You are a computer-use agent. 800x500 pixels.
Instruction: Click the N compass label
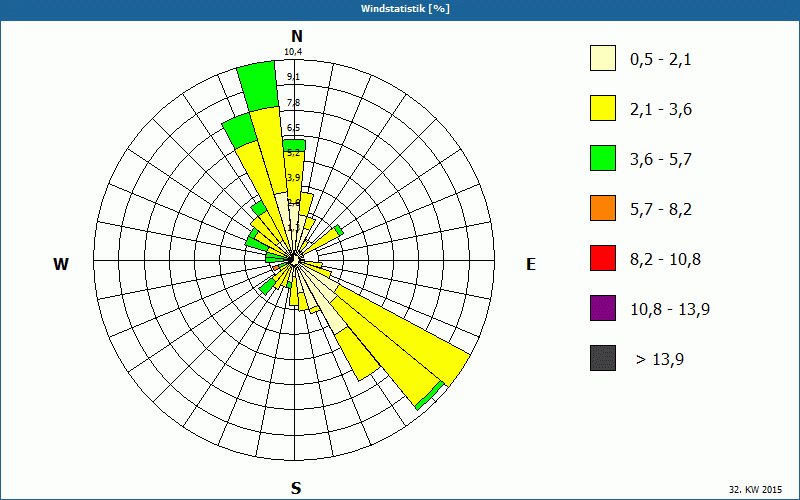coord(296,36)
